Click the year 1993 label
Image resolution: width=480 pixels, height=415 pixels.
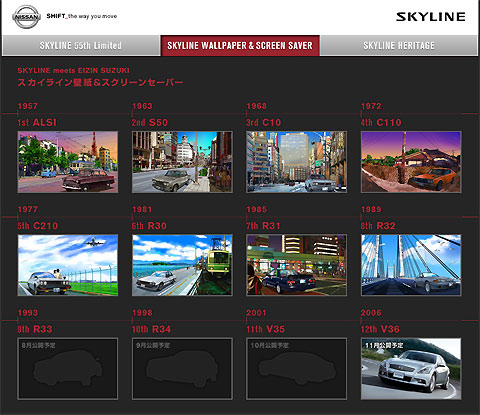point(28,313)
